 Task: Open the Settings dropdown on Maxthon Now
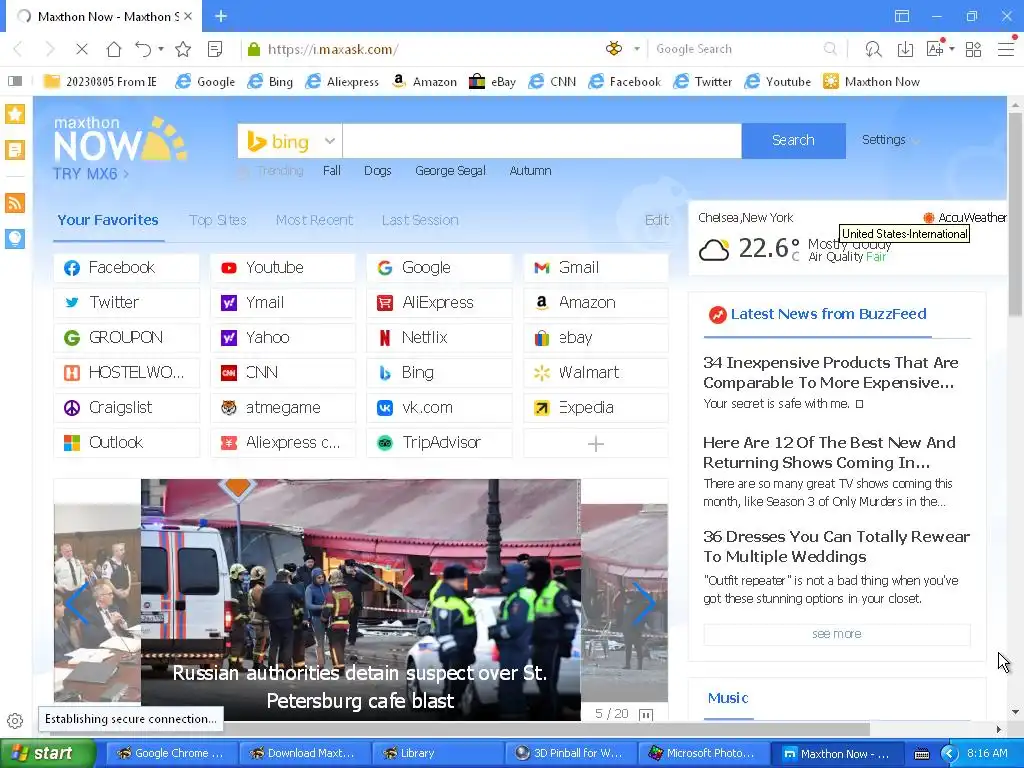[890, 140]
